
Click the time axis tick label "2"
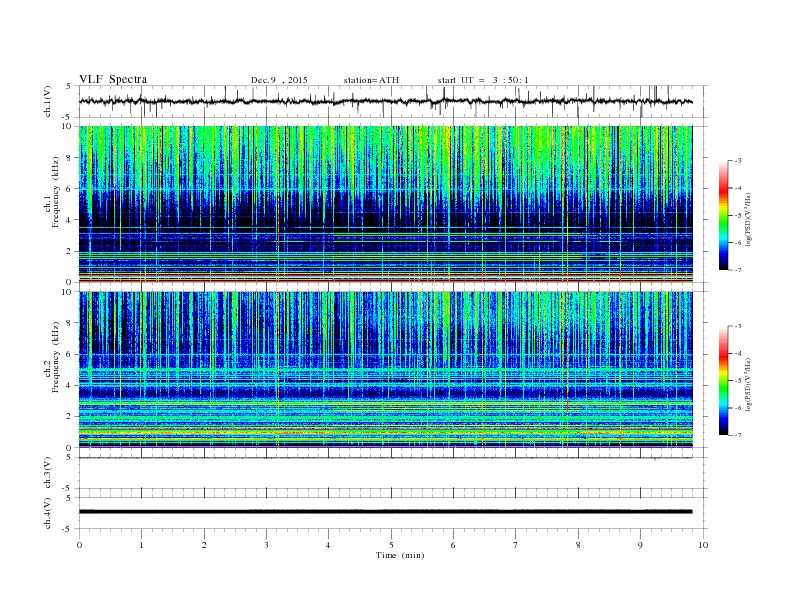(x=204, y=545)
